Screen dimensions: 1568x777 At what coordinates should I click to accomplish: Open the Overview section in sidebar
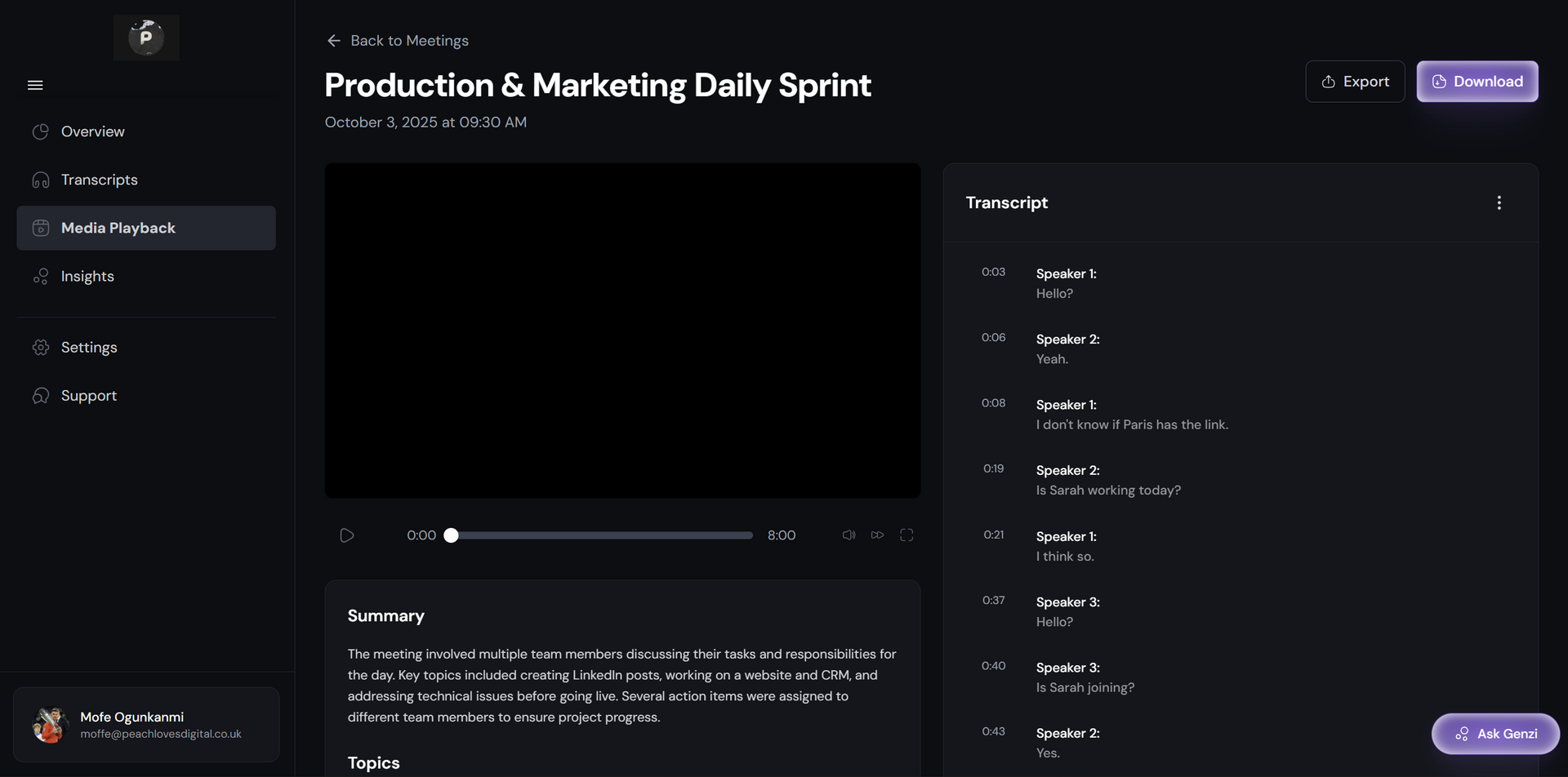(92, 131)
